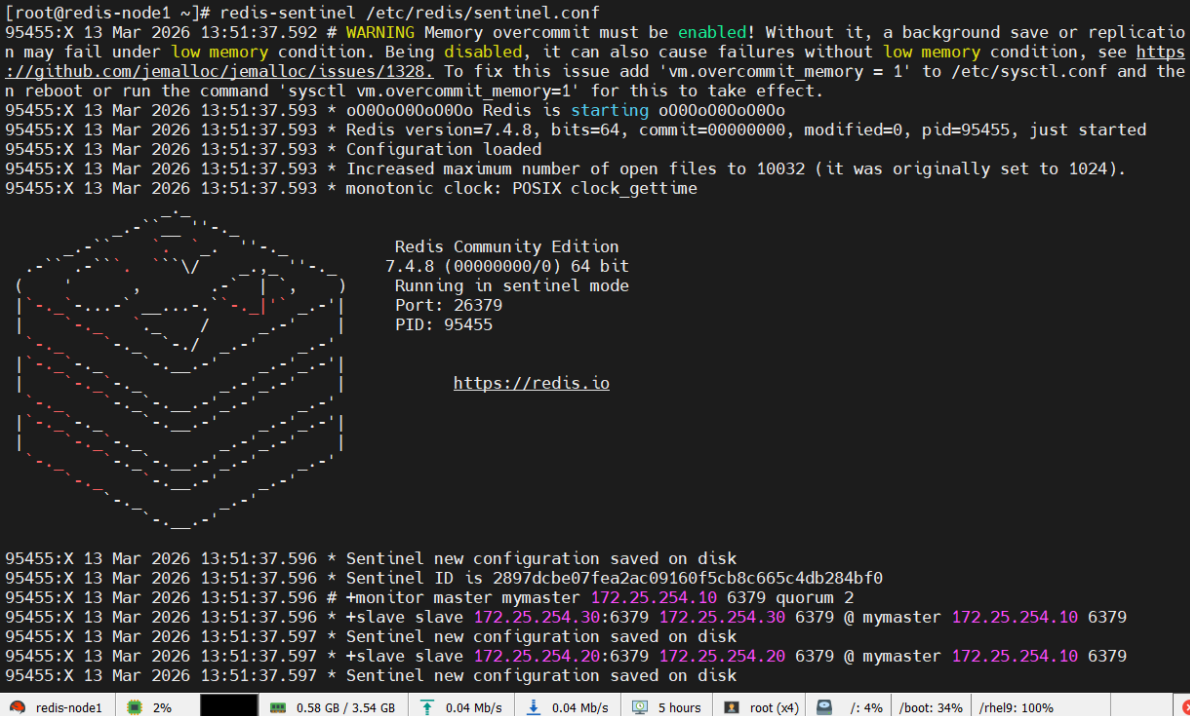
Task: Click the yellow 'disabled' word
Action: coord(483,52)
